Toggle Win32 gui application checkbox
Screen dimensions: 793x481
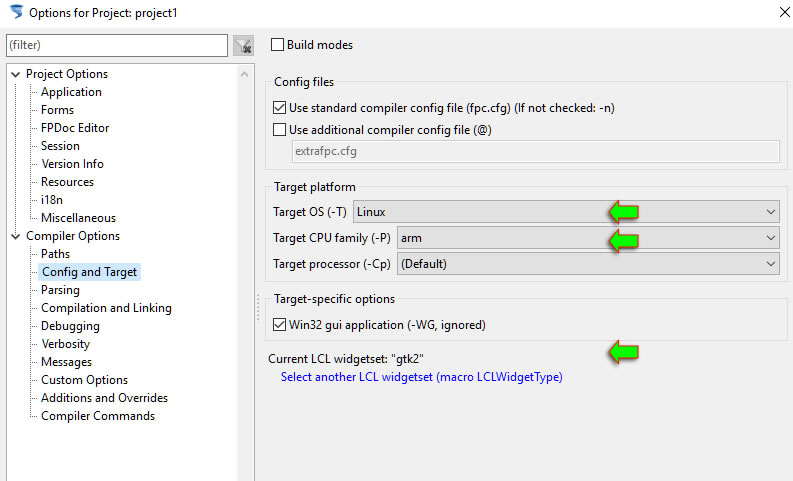(279, 325)
